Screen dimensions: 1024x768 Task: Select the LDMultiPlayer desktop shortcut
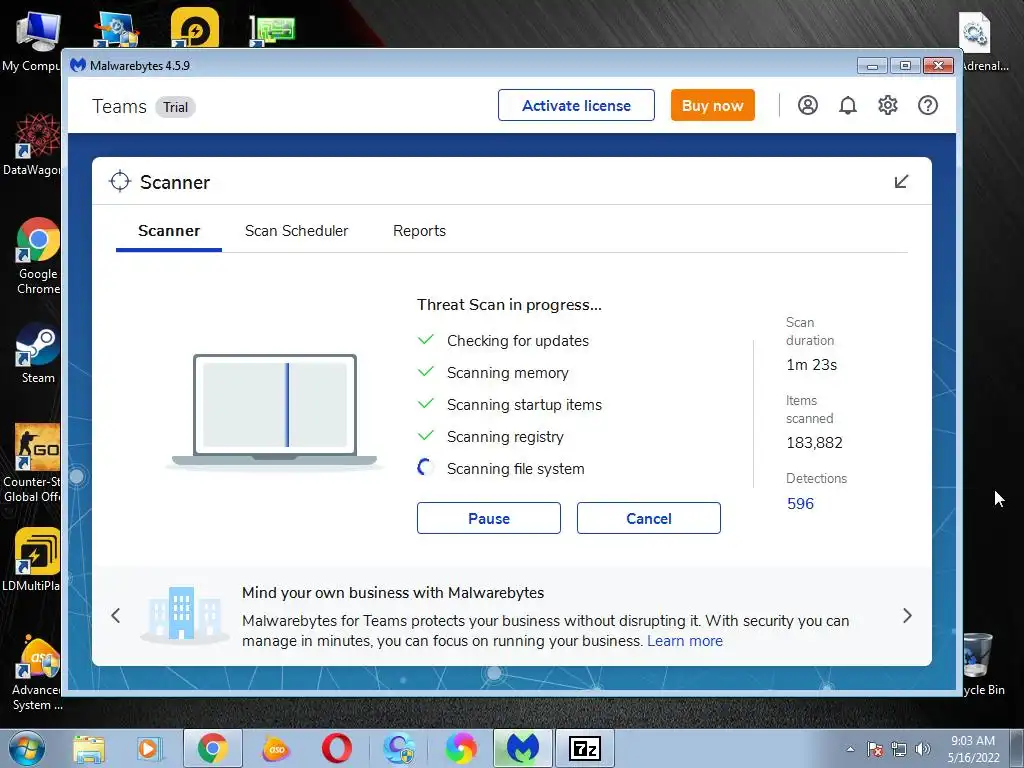31,560
